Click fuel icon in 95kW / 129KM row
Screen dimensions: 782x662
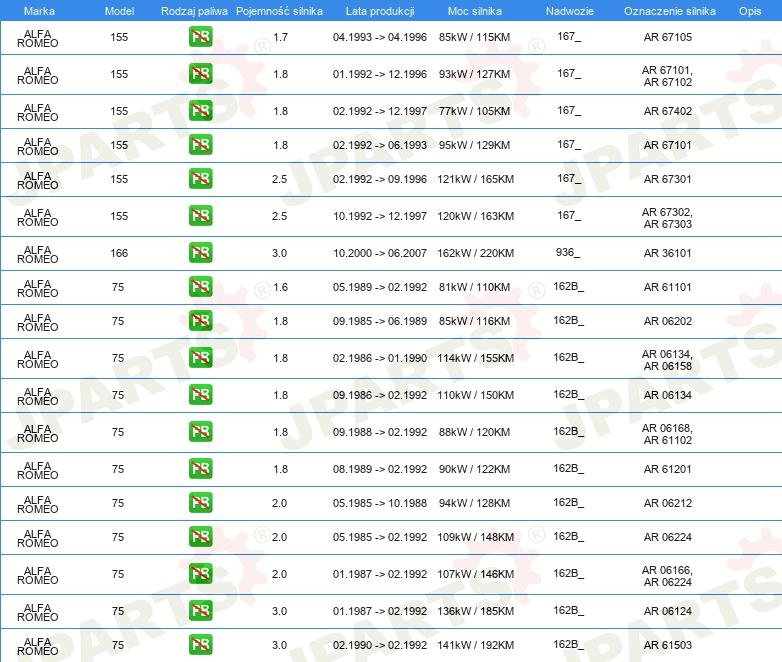point(200,145)
